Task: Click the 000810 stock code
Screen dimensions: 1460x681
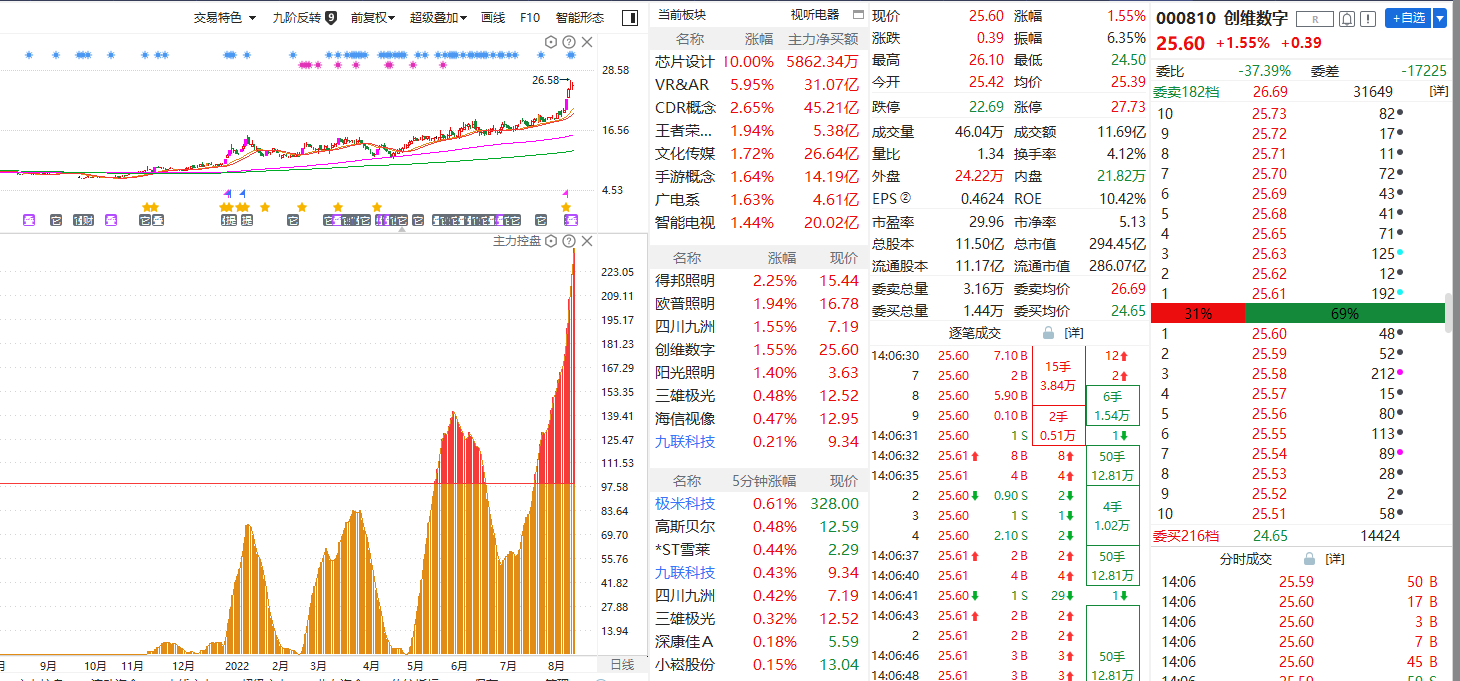Action: tap(1186, 18)
